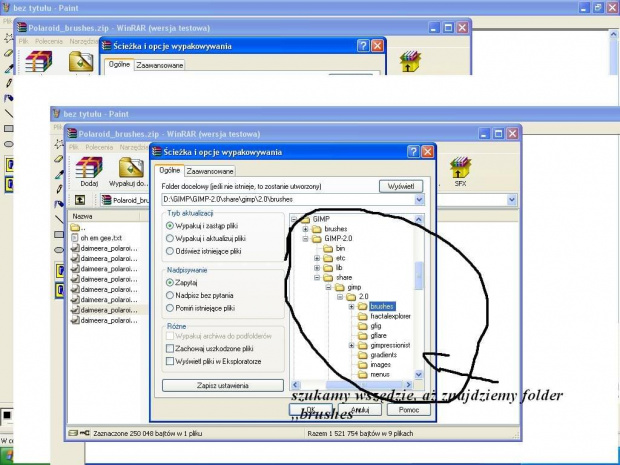Expand the gimpressionist folder node

(351, 345)
